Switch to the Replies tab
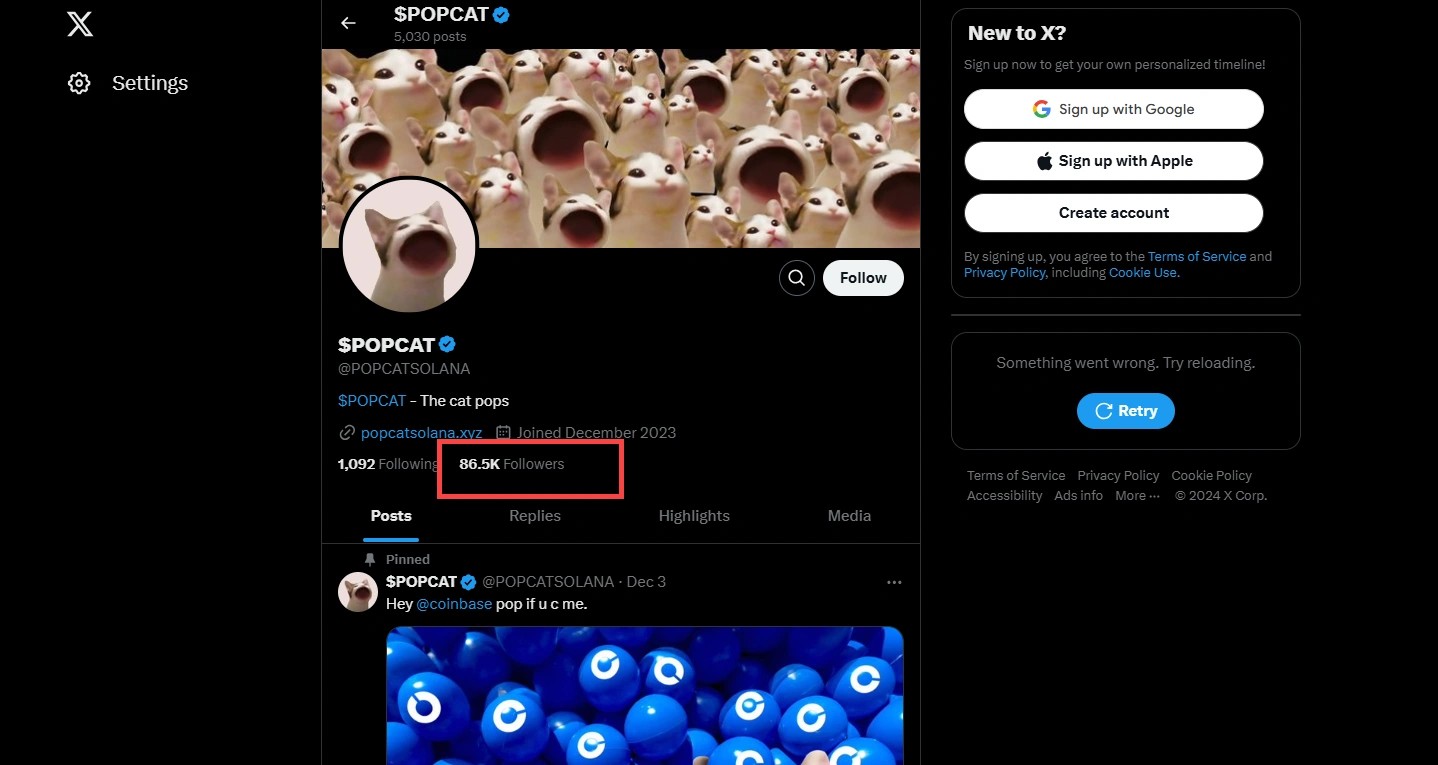 [x=535, y=516]
